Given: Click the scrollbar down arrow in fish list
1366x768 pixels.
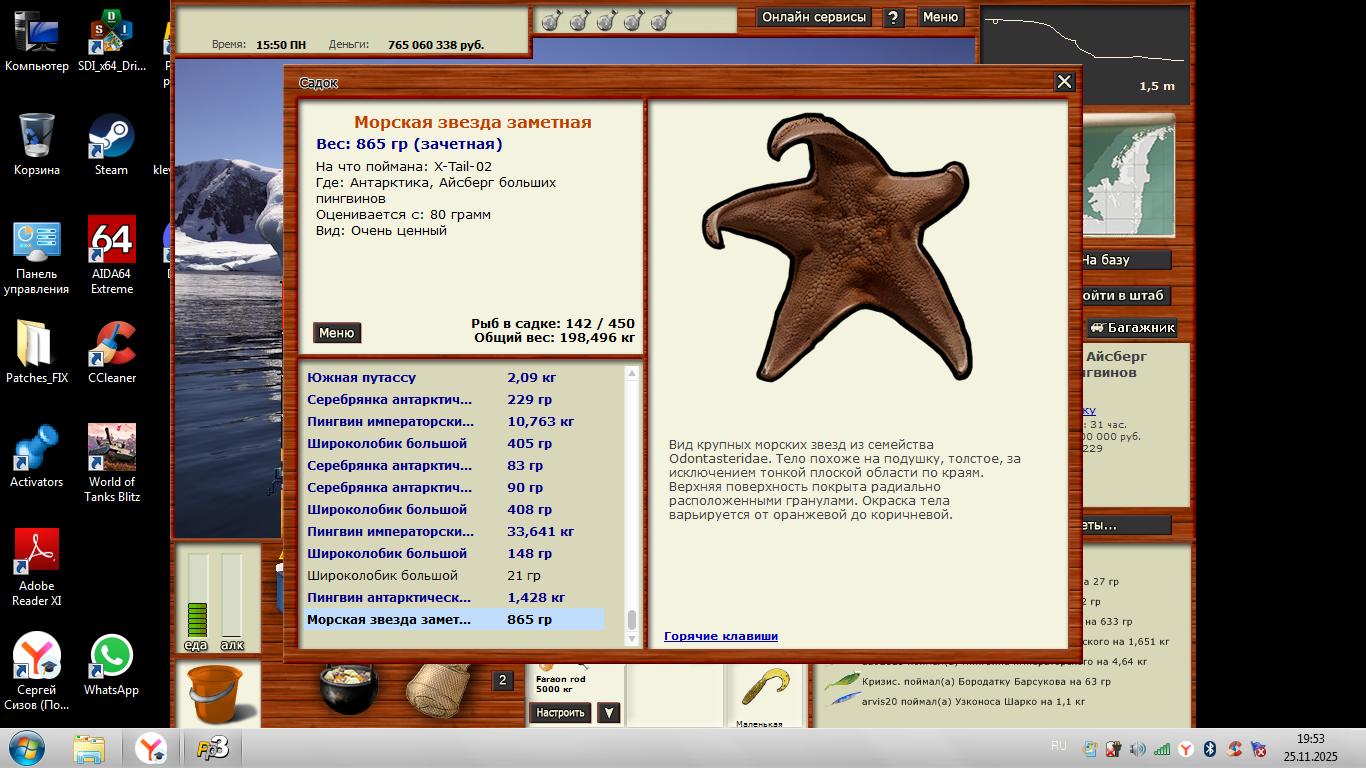Looking at the screenshot, I should [632, 639].
